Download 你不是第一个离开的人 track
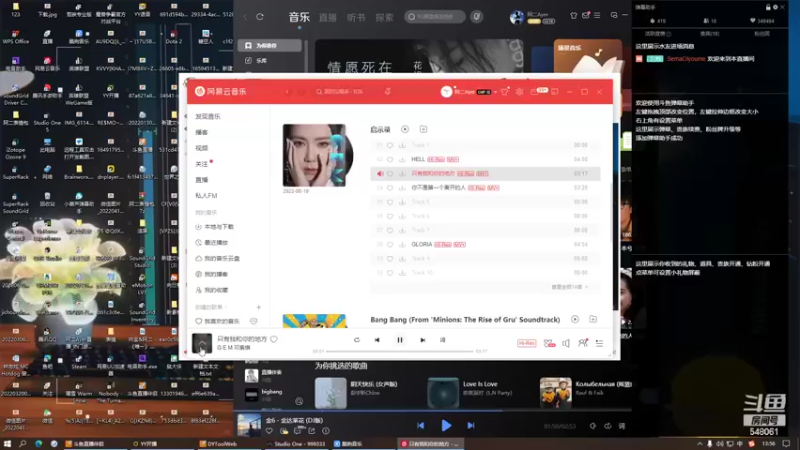The image size is (800, 450). [x=402, y=188]
